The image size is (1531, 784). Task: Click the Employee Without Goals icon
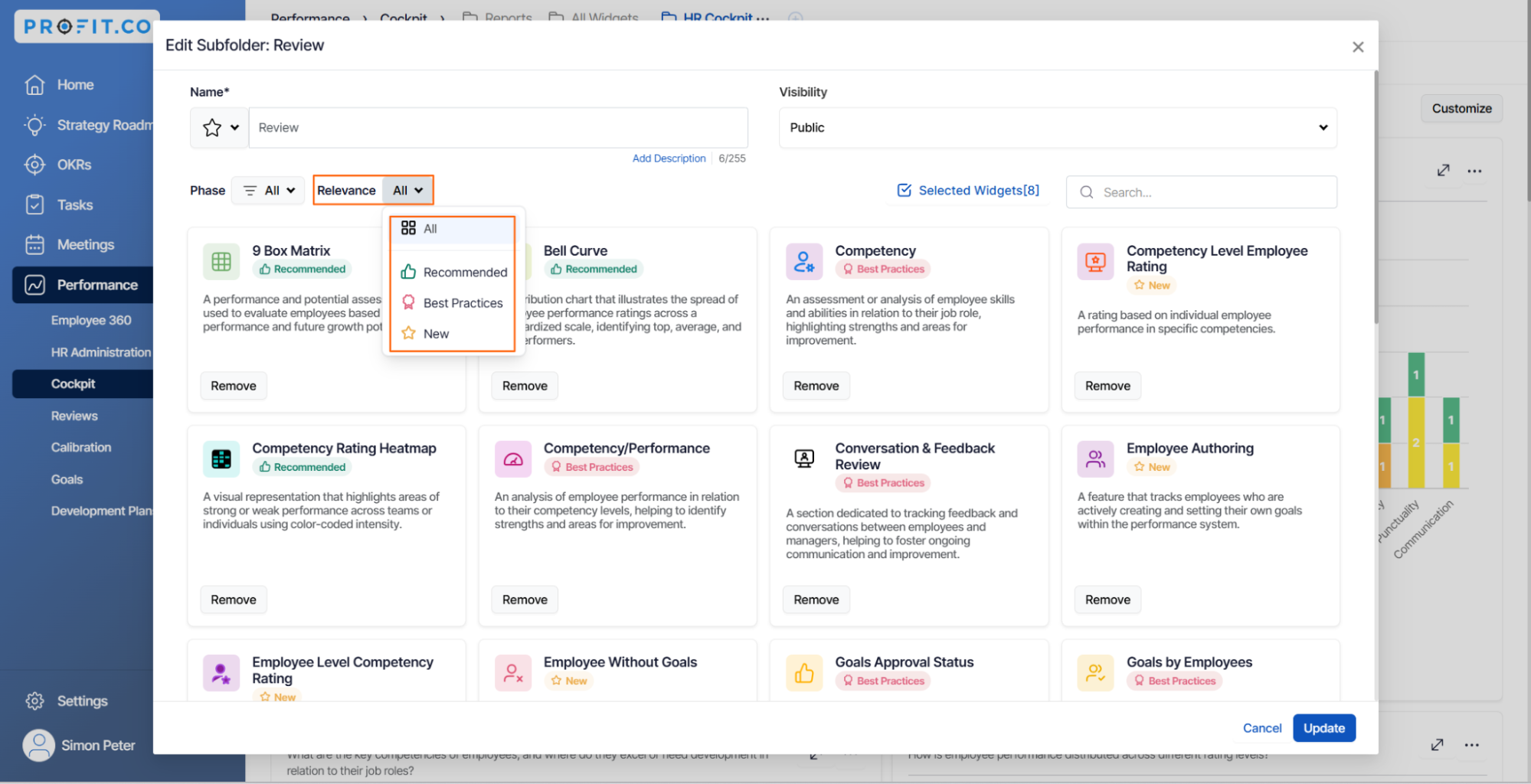click(x=513, y=673)
